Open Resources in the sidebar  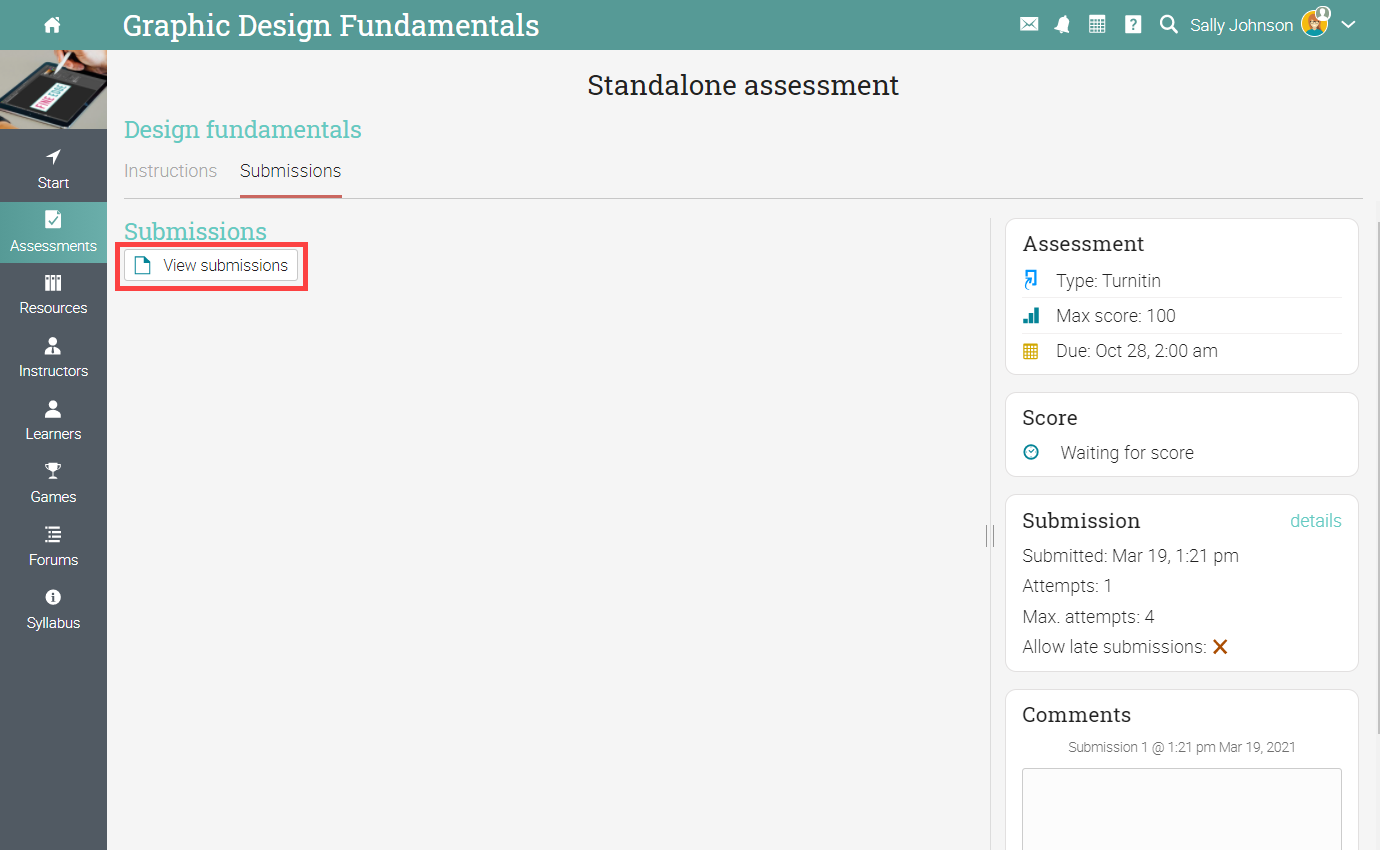(x=53, y=295)
